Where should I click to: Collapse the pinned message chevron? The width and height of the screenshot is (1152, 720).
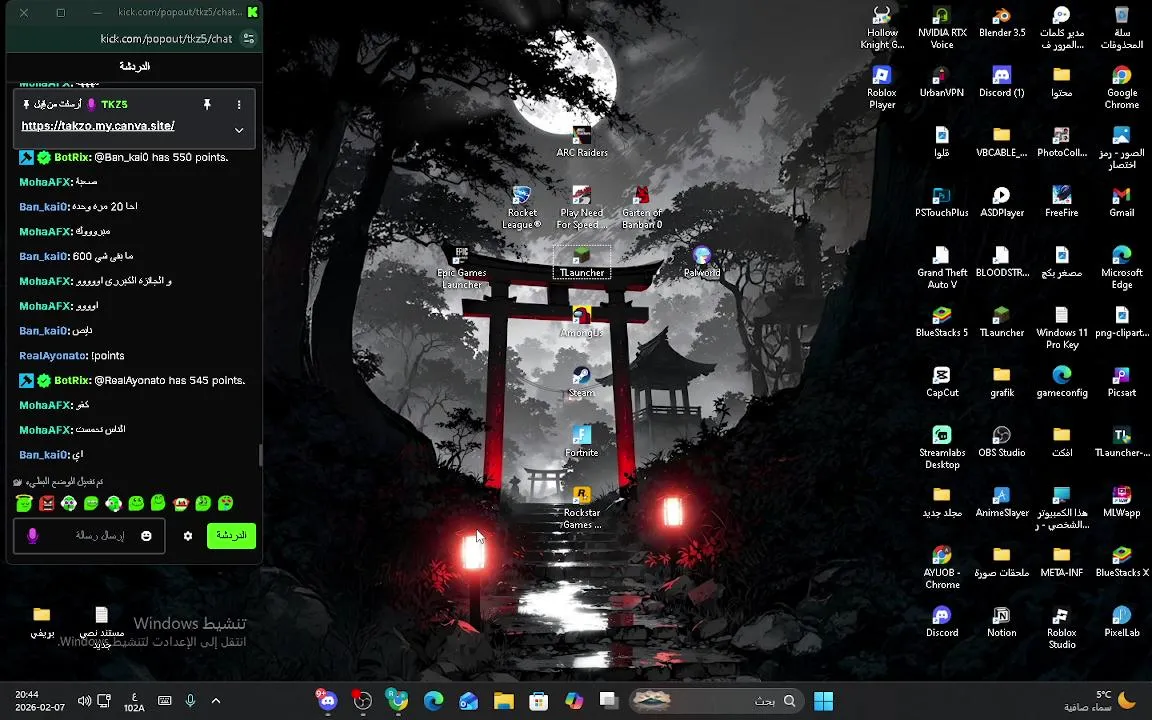pos(239,130)
